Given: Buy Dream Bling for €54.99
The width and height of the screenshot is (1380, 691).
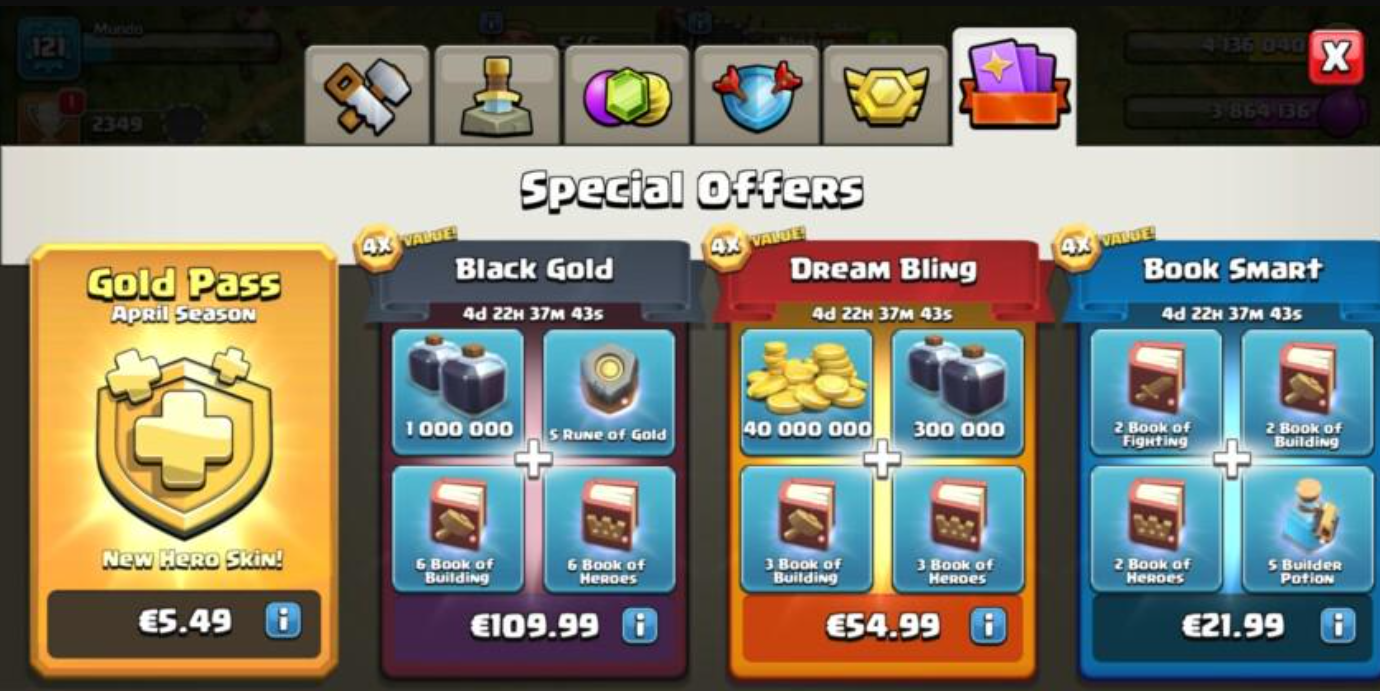Looking at the screenshot, I should [883, 627].
